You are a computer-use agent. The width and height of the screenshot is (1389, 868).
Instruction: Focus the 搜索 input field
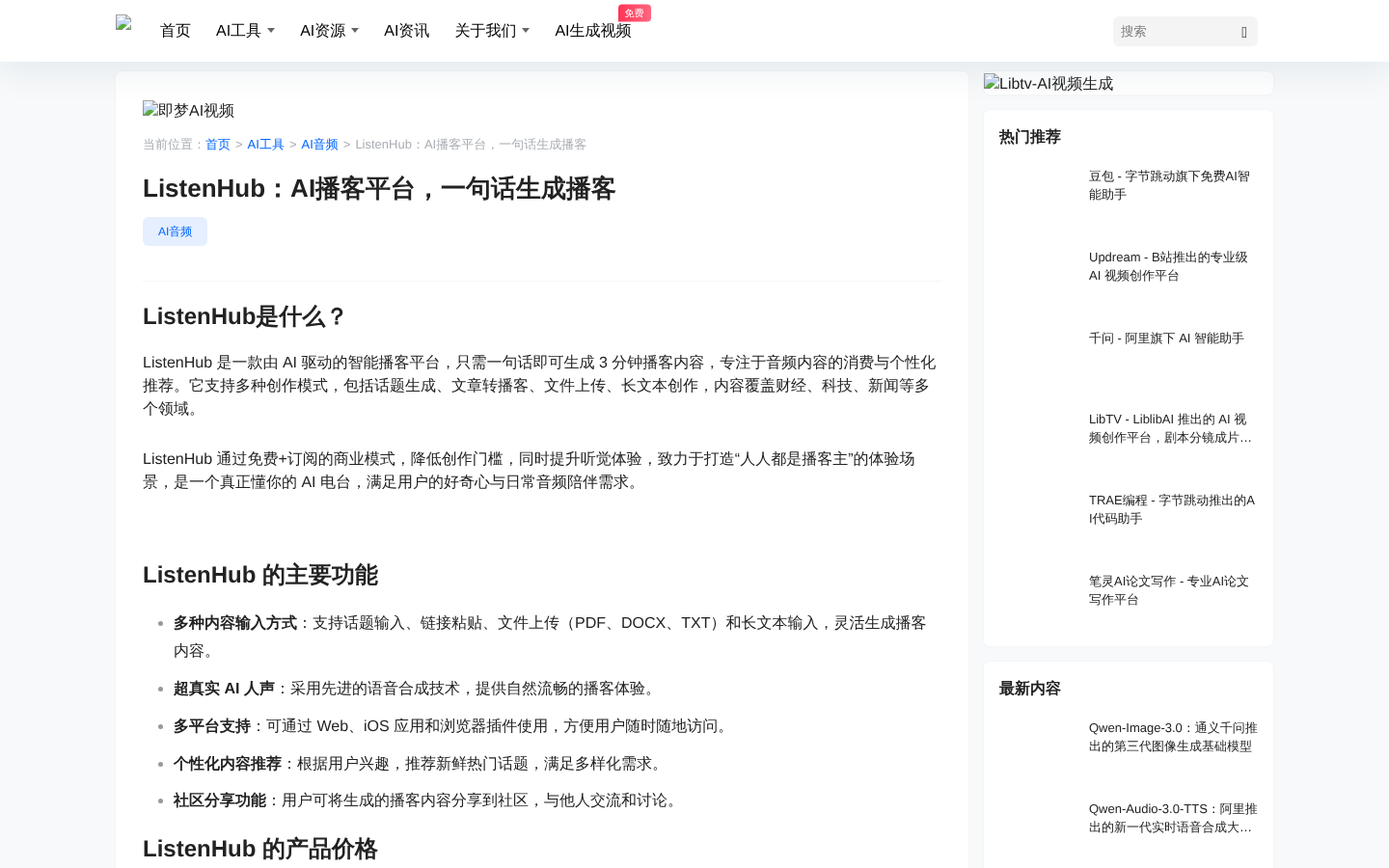pyautogui.click(x=1173, y=31)
